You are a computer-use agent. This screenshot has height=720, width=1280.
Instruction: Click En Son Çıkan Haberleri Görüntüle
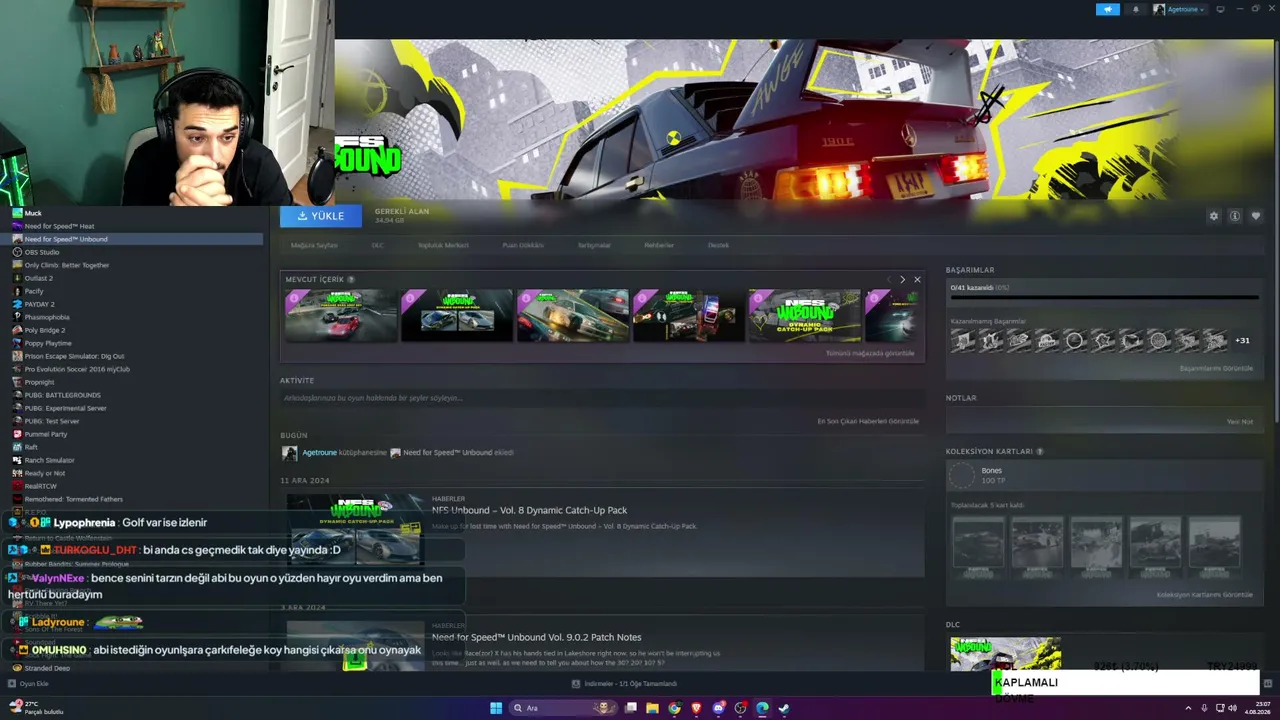coord(868,421)
